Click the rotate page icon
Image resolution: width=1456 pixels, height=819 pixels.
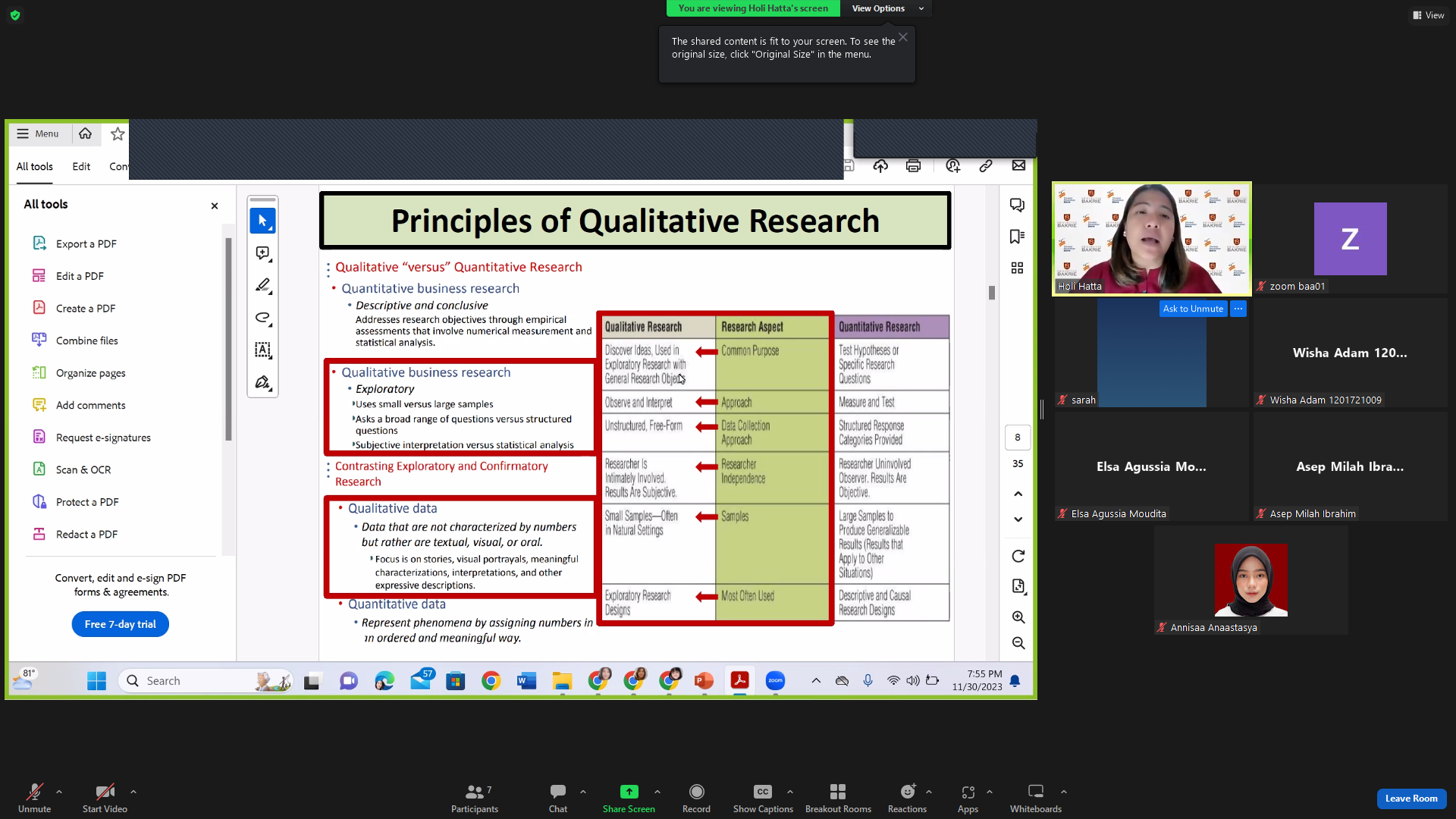tap(1018, 556)
